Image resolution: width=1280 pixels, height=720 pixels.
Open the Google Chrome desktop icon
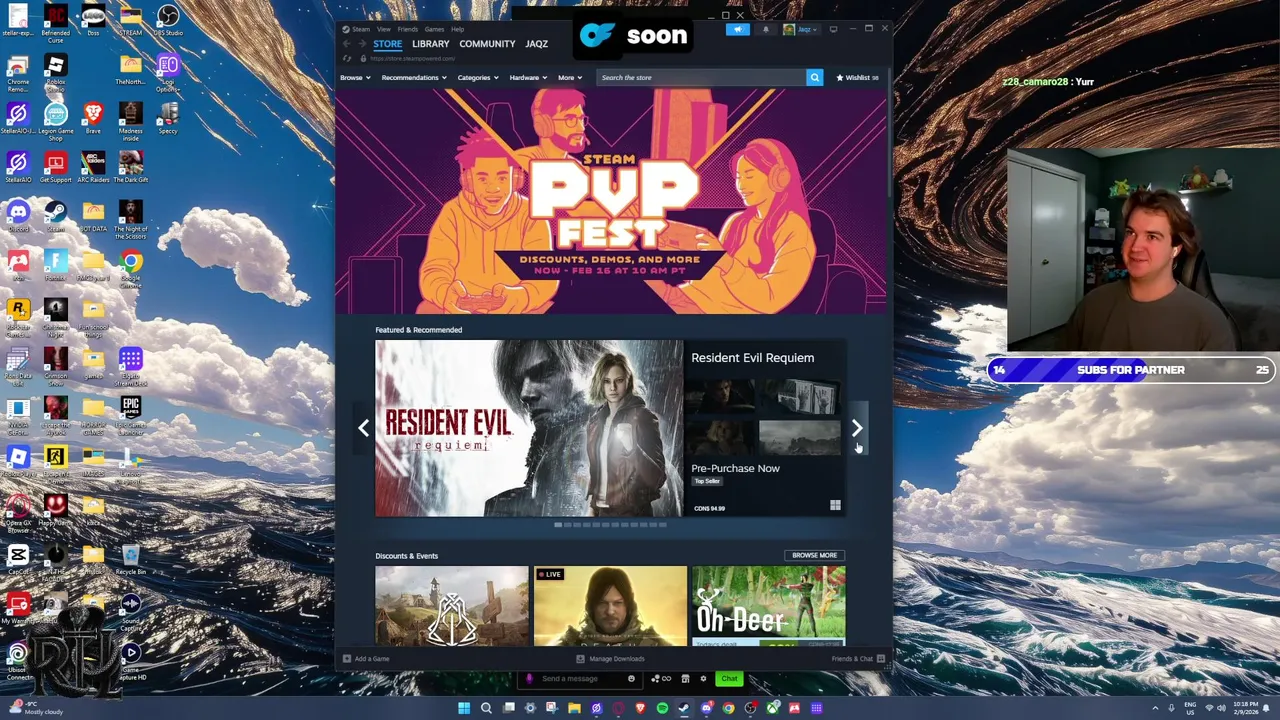131,268
